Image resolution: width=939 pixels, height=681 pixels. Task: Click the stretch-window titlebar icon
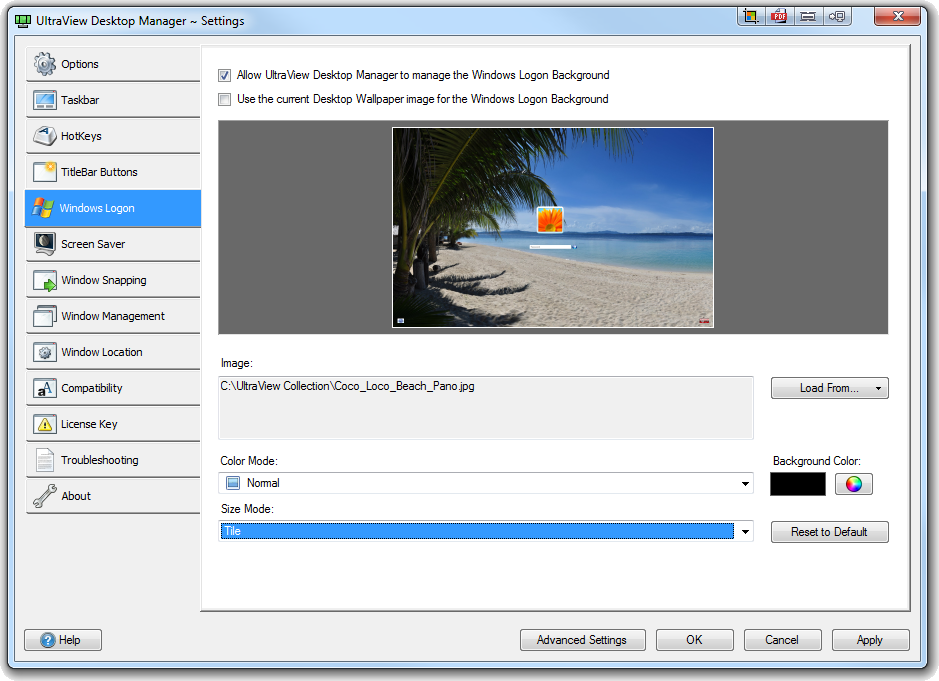click(808, 16)
